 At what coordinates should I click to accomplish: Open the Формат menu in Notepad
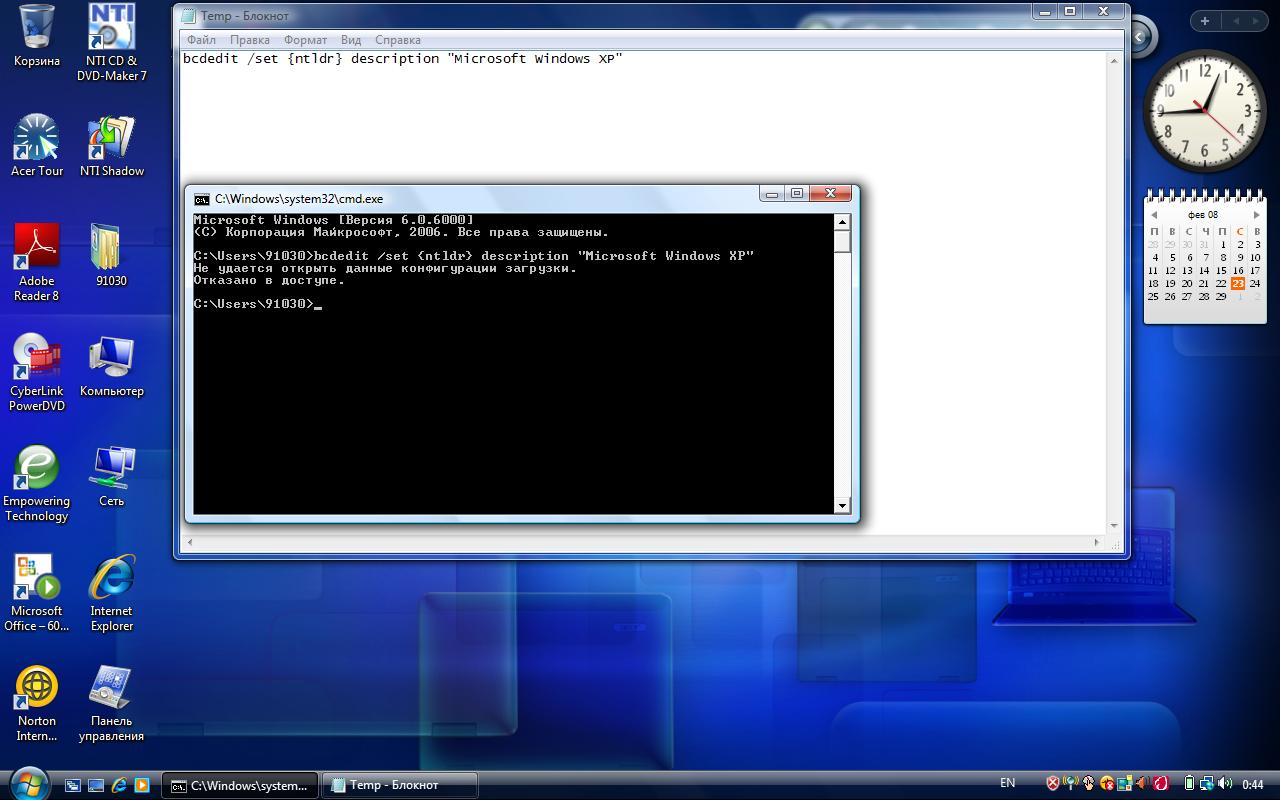305,40
